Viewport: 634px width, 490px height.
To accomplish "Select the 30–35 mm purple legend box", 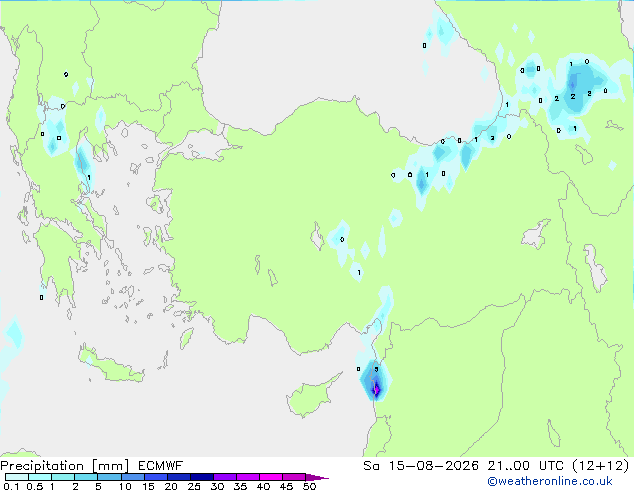I will pos(225,477).
